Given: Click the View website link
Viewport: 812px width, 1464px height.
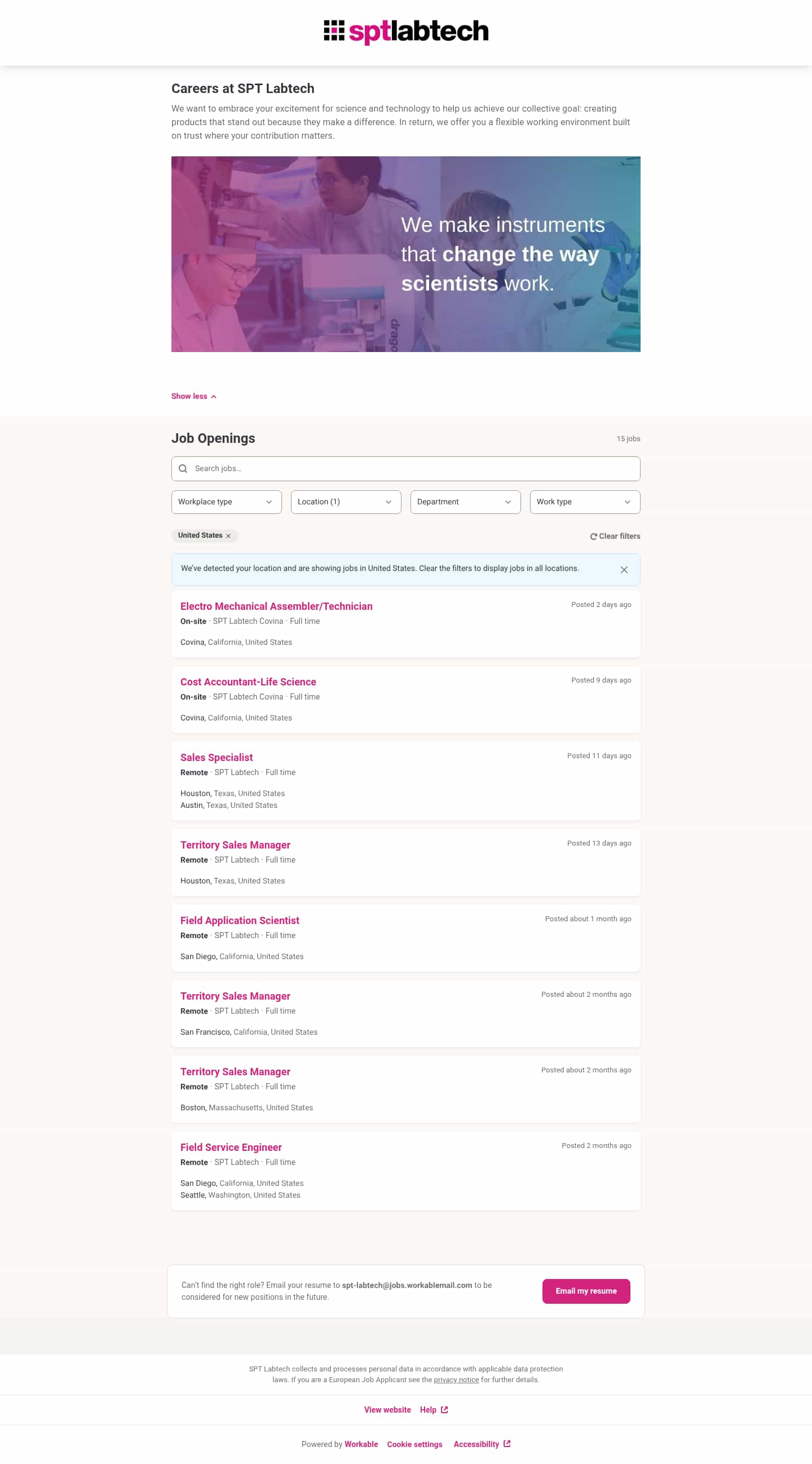Looking at the screenshot, I should pyautogui.click(x=387, y=1410).
